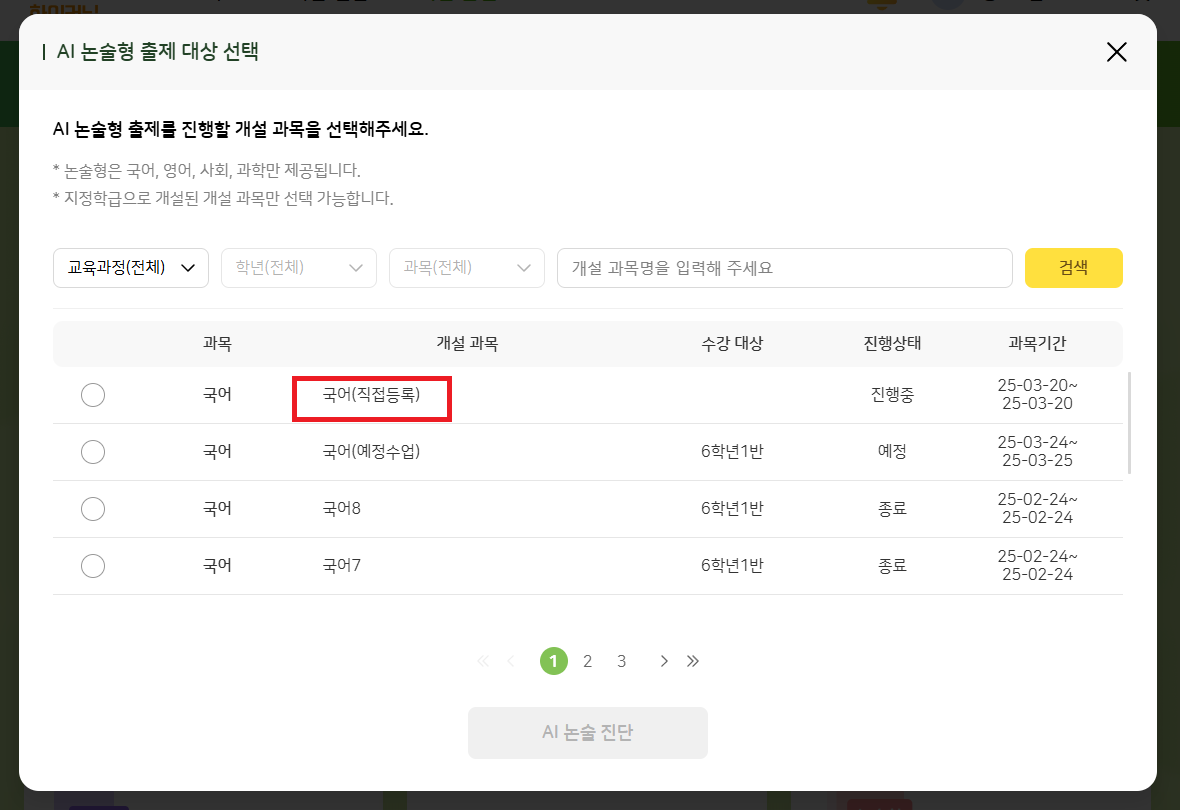Screen dimensions: 1180x810
Task: Click the AI 논술 진단 button
Action: [587, 733]
